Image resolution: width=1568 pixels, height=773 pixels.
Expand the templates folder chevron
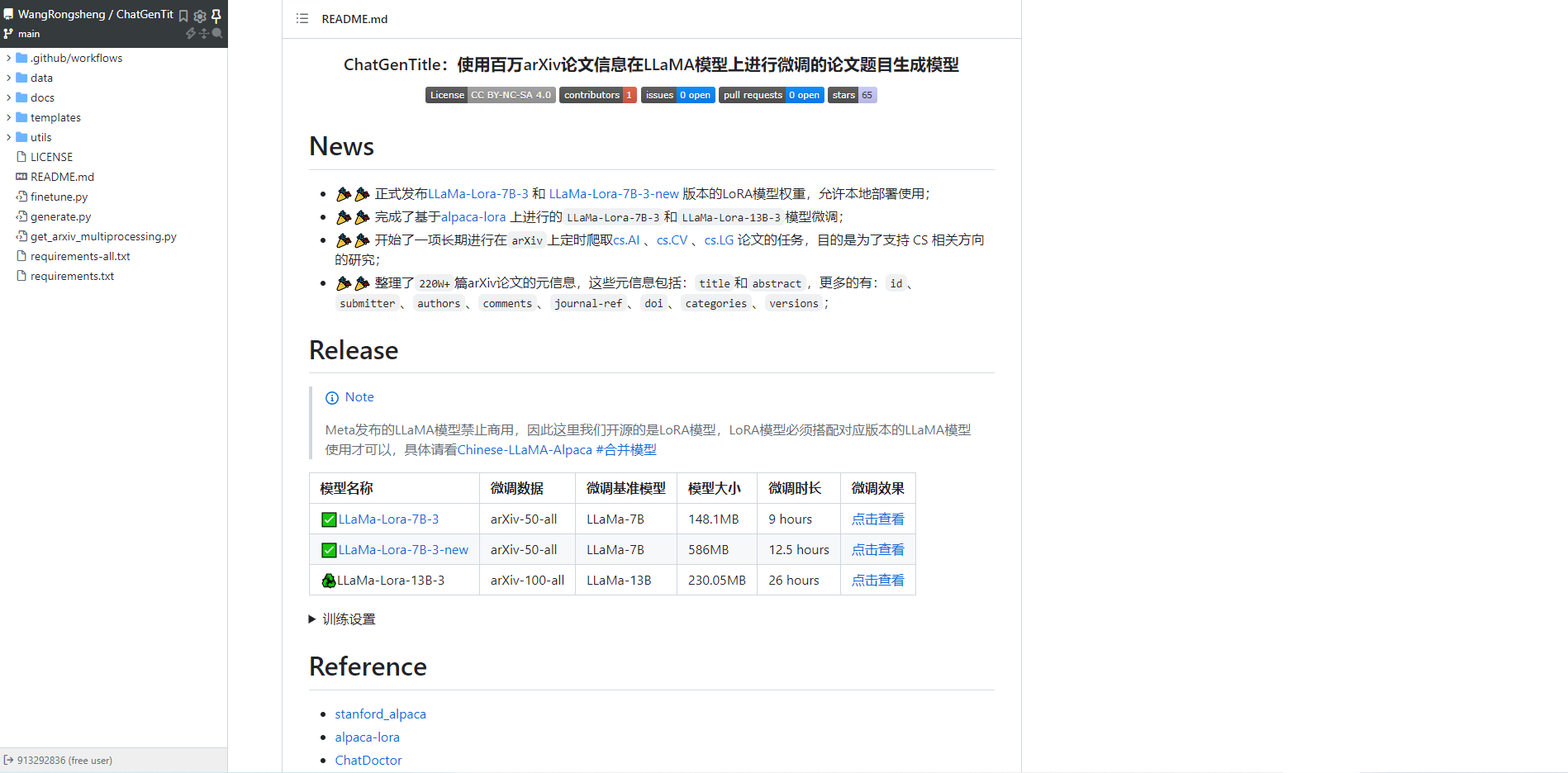tap(8, 117)
